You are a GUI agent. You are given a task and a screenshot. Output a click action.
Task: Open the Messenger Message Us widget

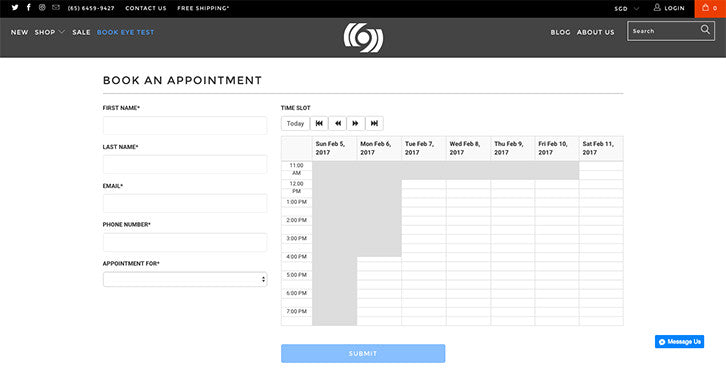tap(679, 342)
